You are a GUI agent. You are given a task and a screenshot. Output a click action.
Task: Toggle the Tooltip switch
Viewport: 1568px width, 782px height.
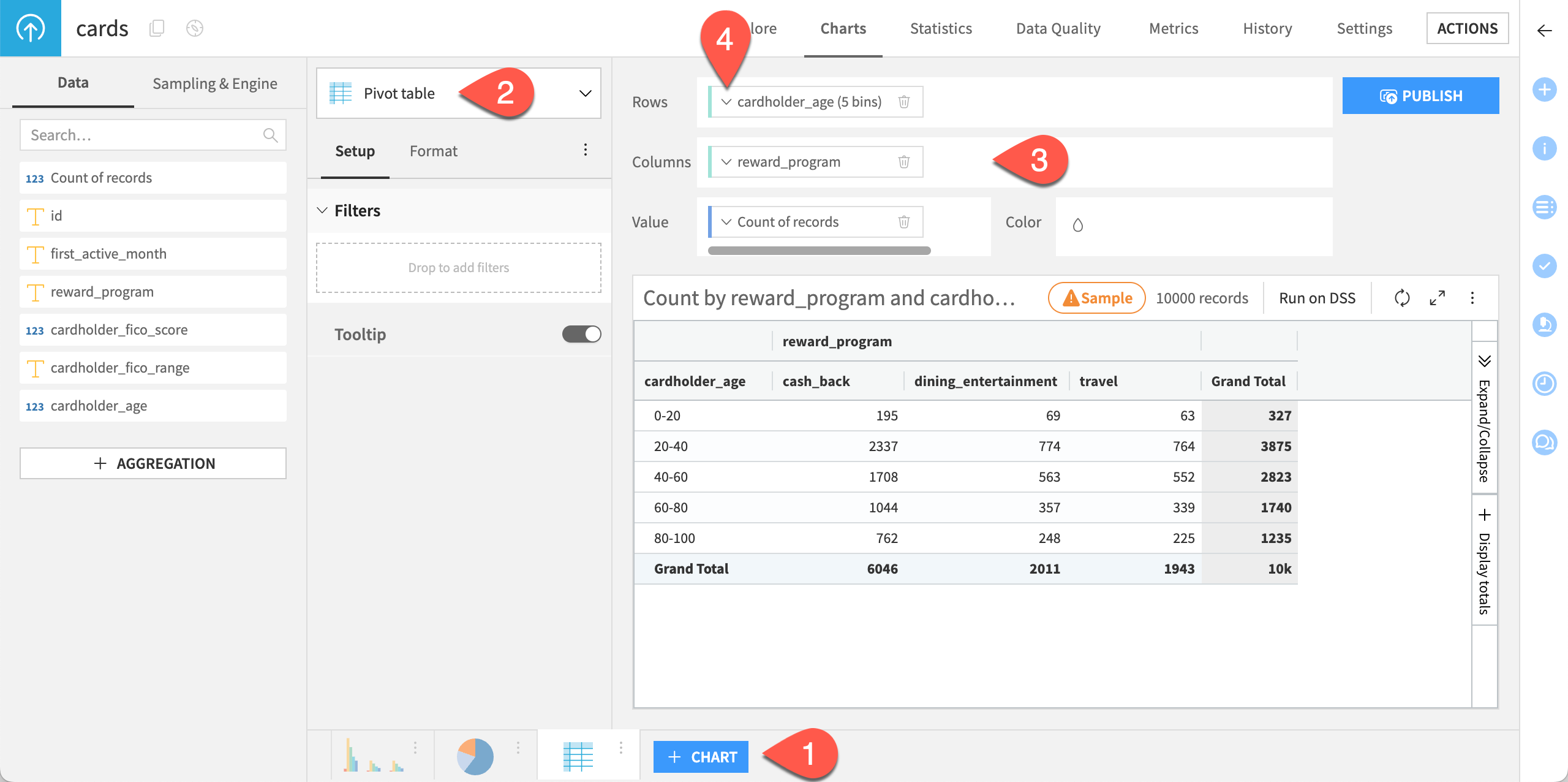582,334
